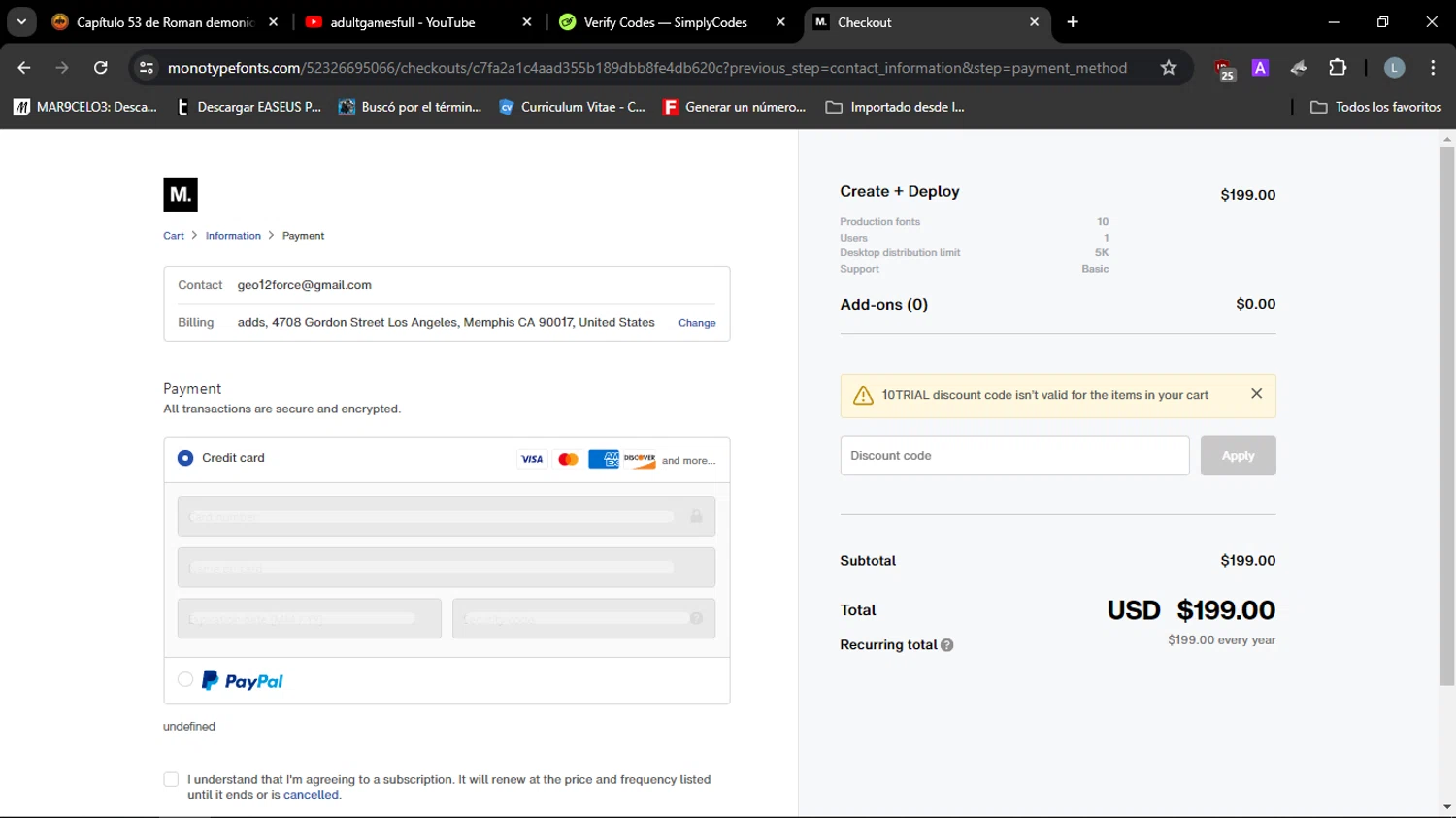Open the purple A extension

click(1260, 67)
